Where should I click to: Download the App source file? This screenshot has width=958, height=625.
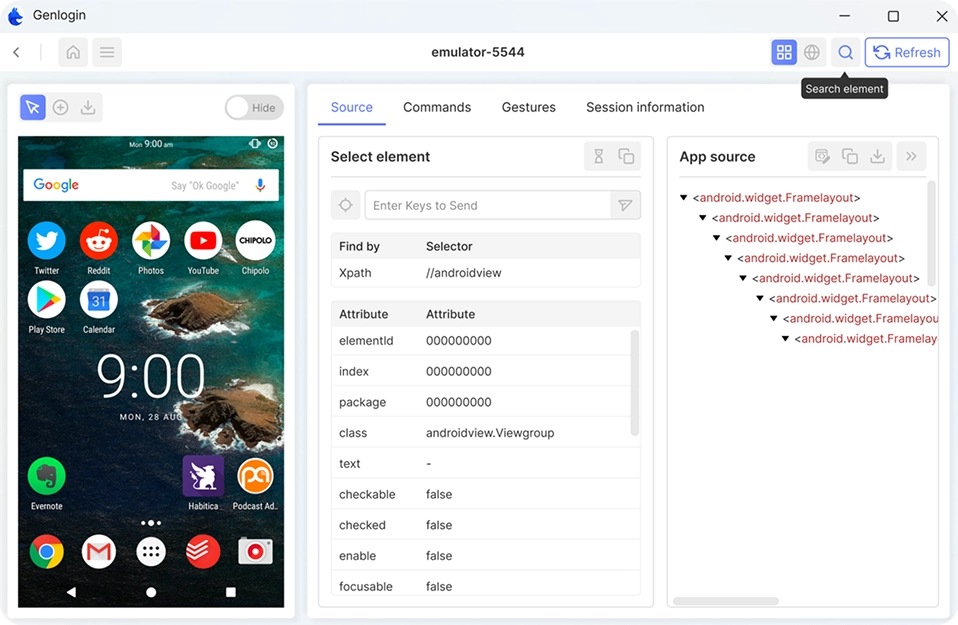[877, 156]
